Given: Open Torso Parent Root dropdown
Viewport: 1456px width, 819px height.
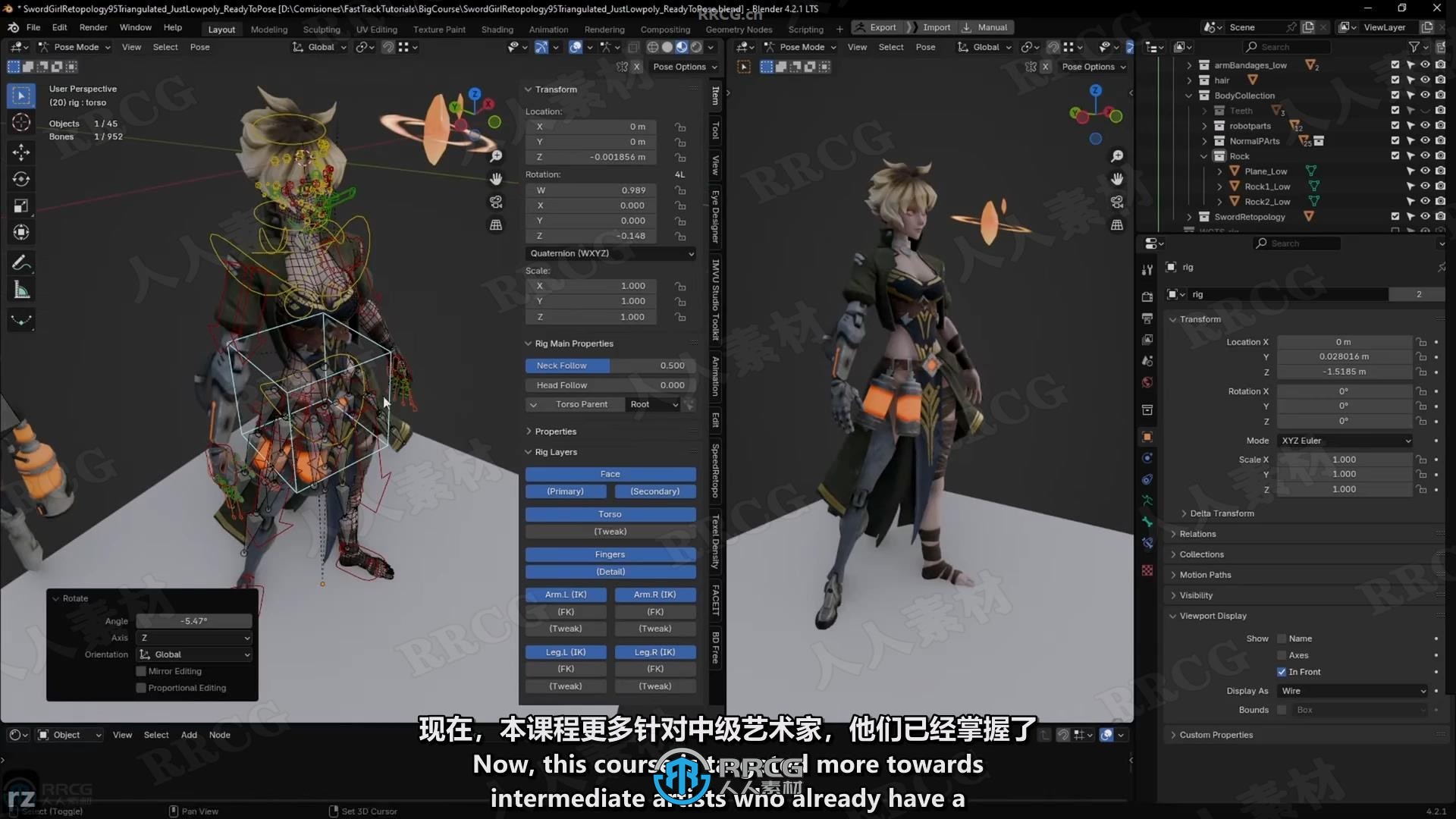Looking at the screenshot, I should (653, 404).
